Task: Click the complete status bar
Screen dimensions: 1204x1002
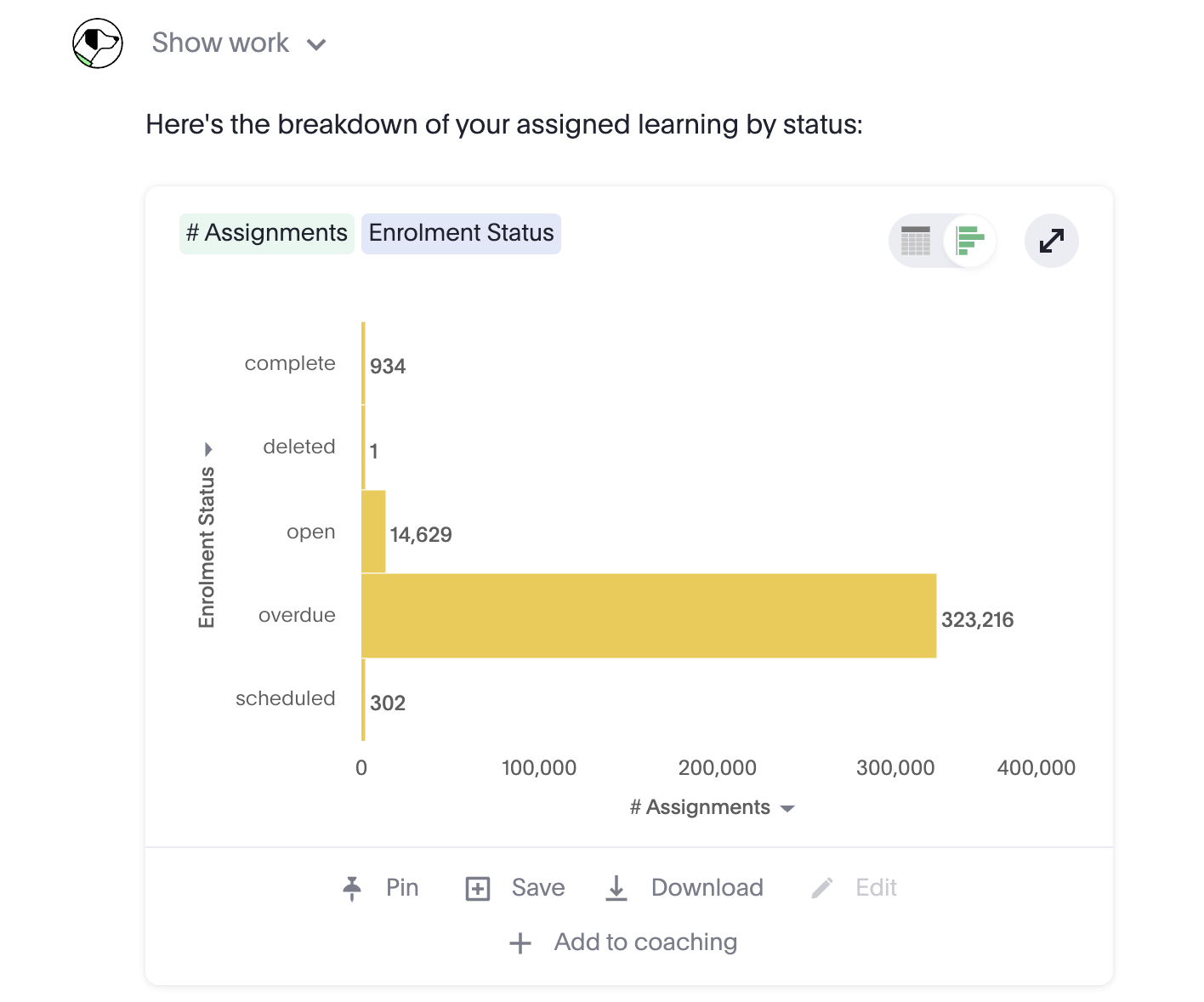Action: [x=363, y=363]
